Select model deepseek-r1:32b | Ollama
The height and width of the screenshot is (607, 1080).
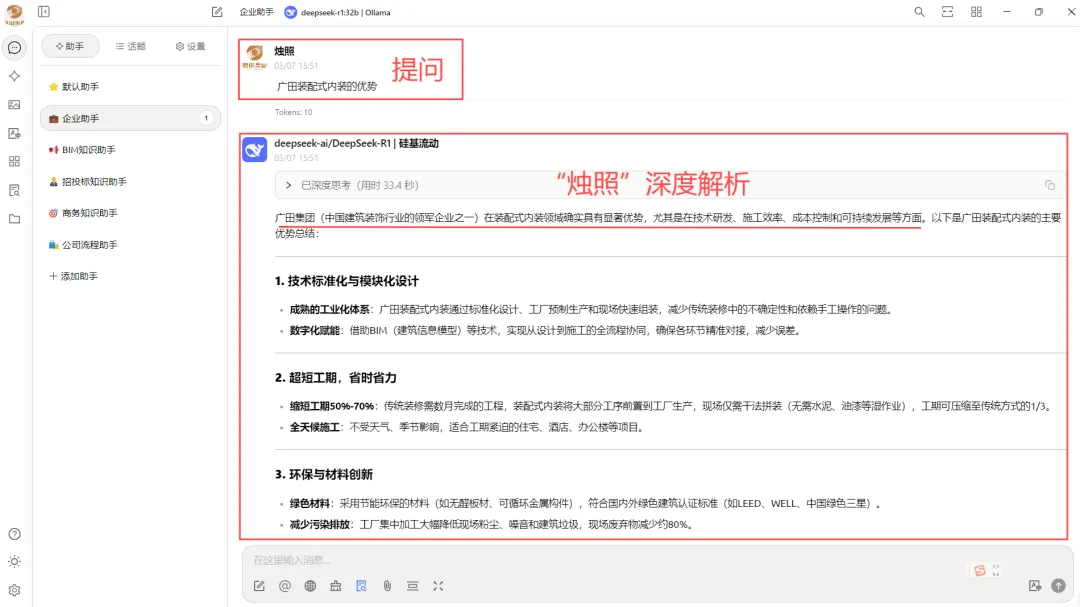click(338, 12)
